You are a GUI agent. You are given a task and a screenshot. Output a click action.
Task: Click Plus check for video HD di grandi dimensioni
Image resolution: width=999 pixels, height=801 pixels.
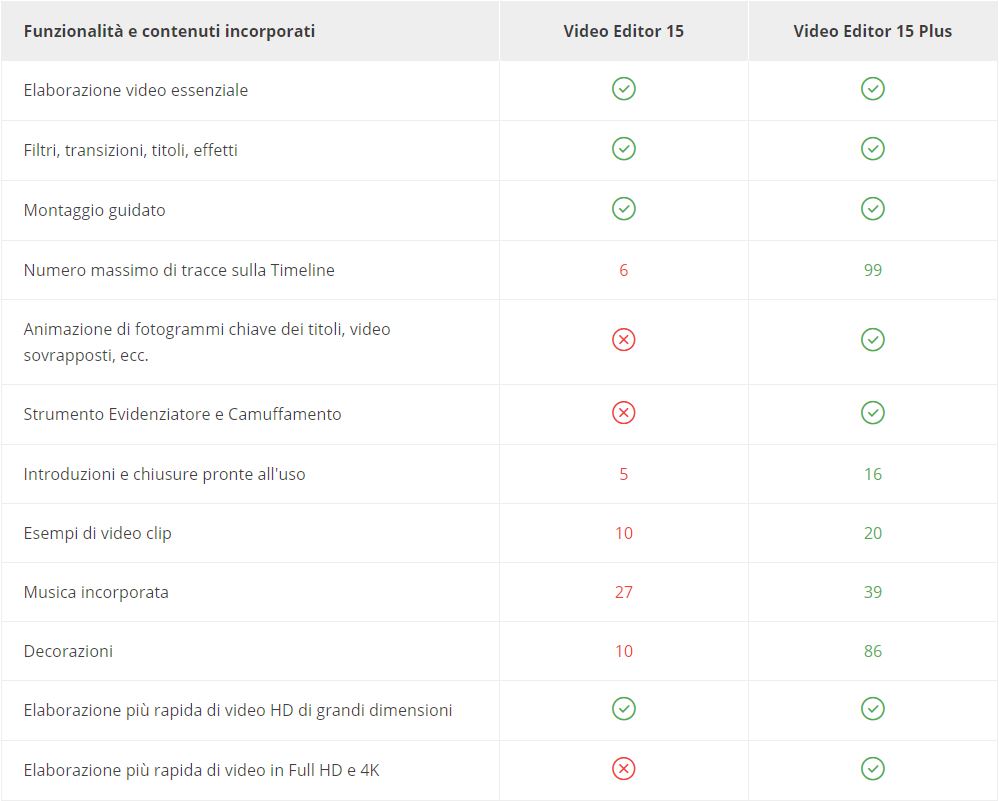coord(873,709)
